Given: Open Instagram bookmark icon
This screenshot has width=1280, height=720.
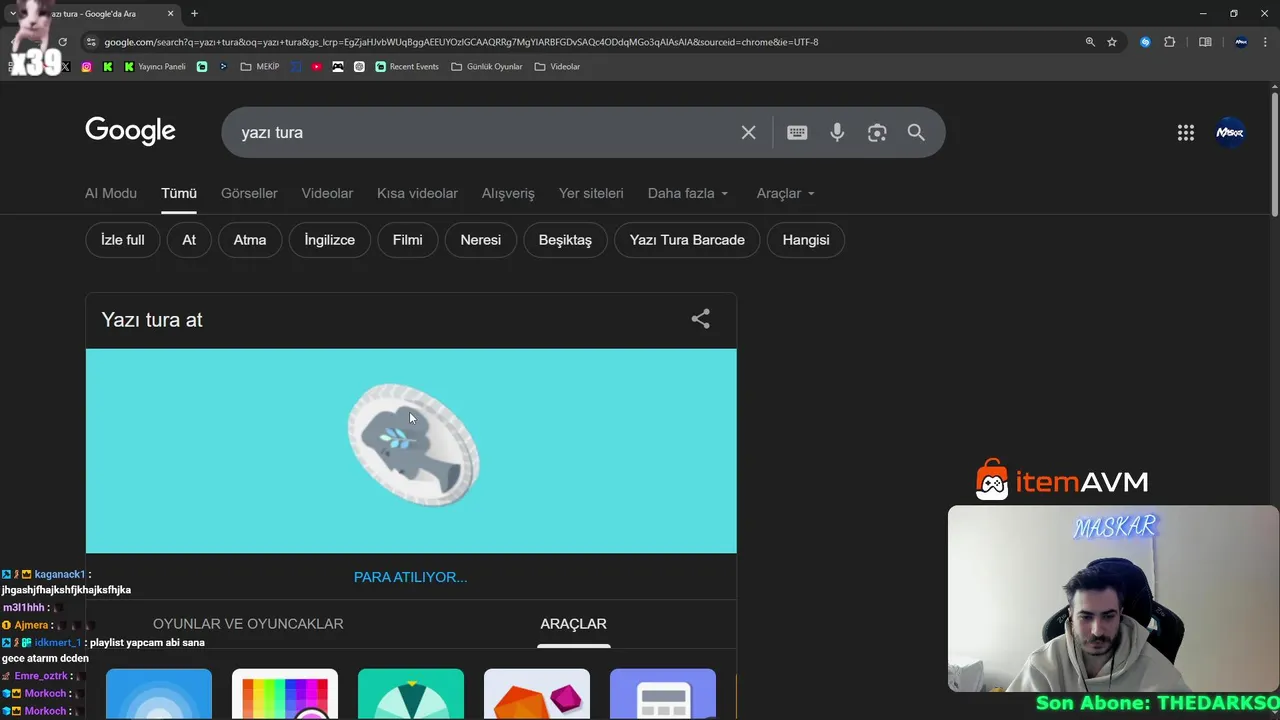Looking at the screenshot, I should (87, 67).
